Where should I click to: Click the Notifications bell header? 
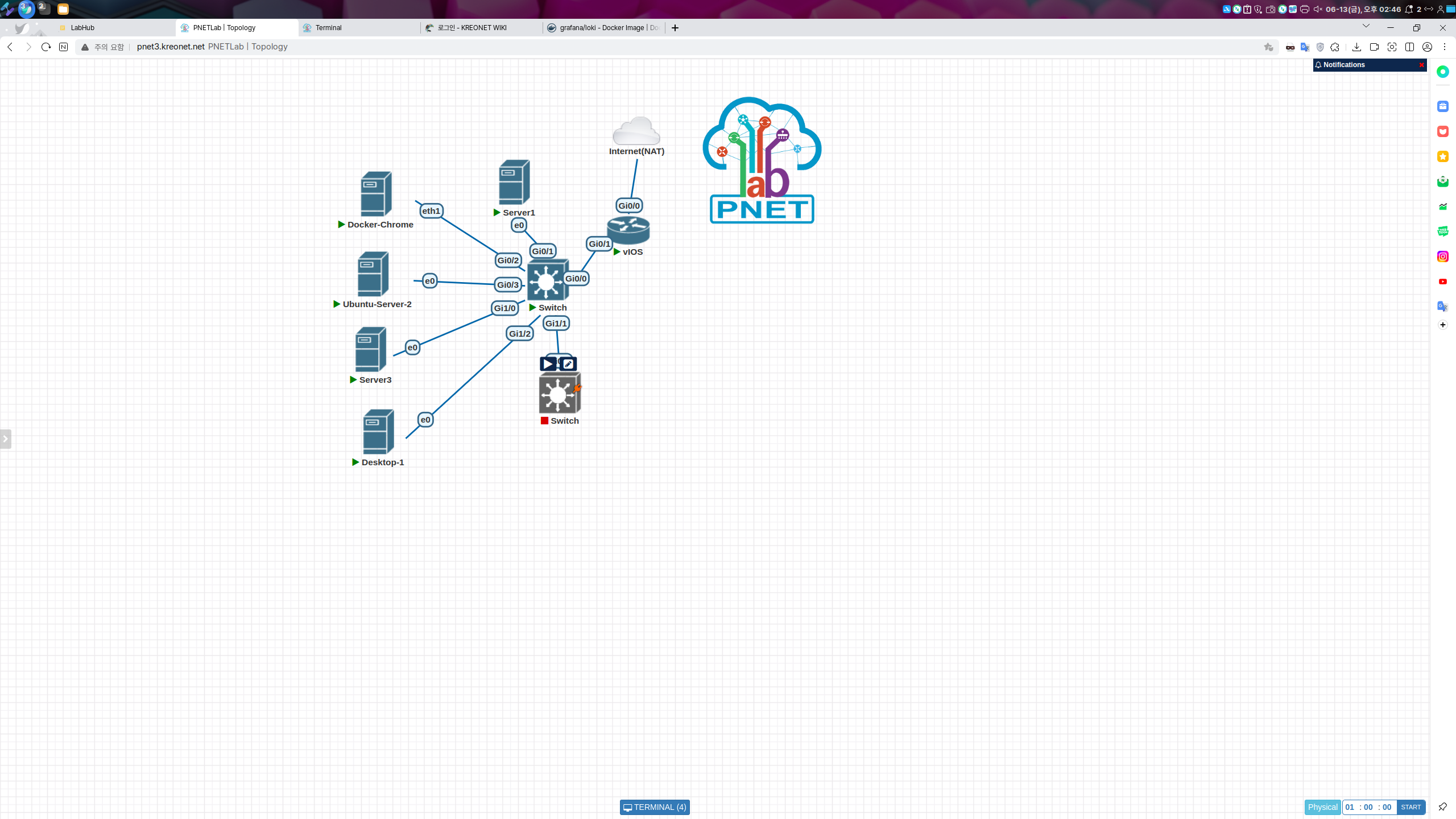(x=1340, y=65)
